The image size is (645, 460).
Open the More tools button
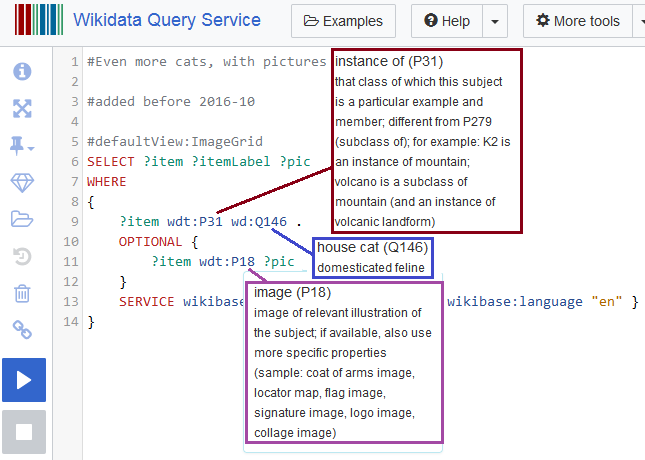pyautogui.click(x=578, y=21)
